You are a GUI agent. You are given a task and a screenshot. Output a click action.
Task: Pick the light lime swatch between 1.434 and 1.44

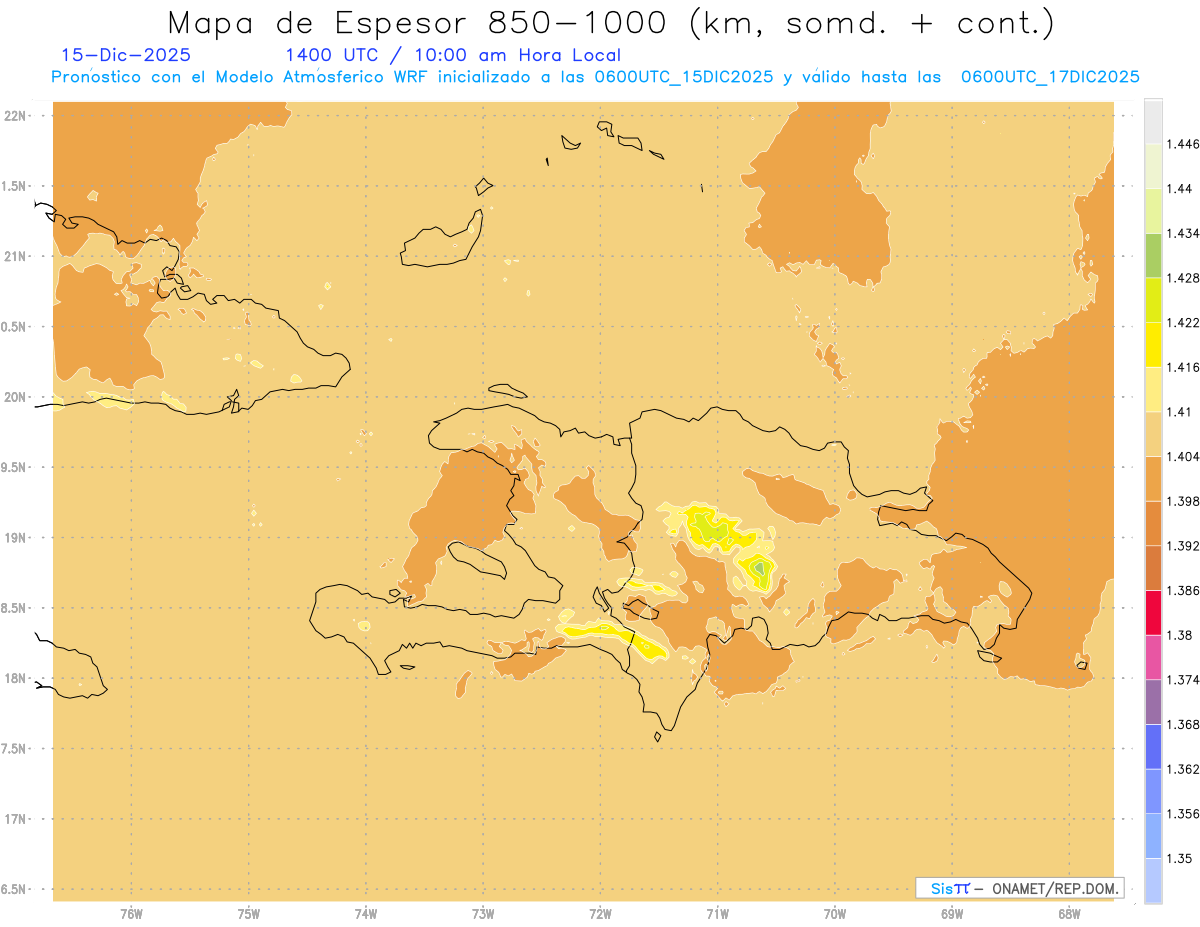tap(1153, 211)
